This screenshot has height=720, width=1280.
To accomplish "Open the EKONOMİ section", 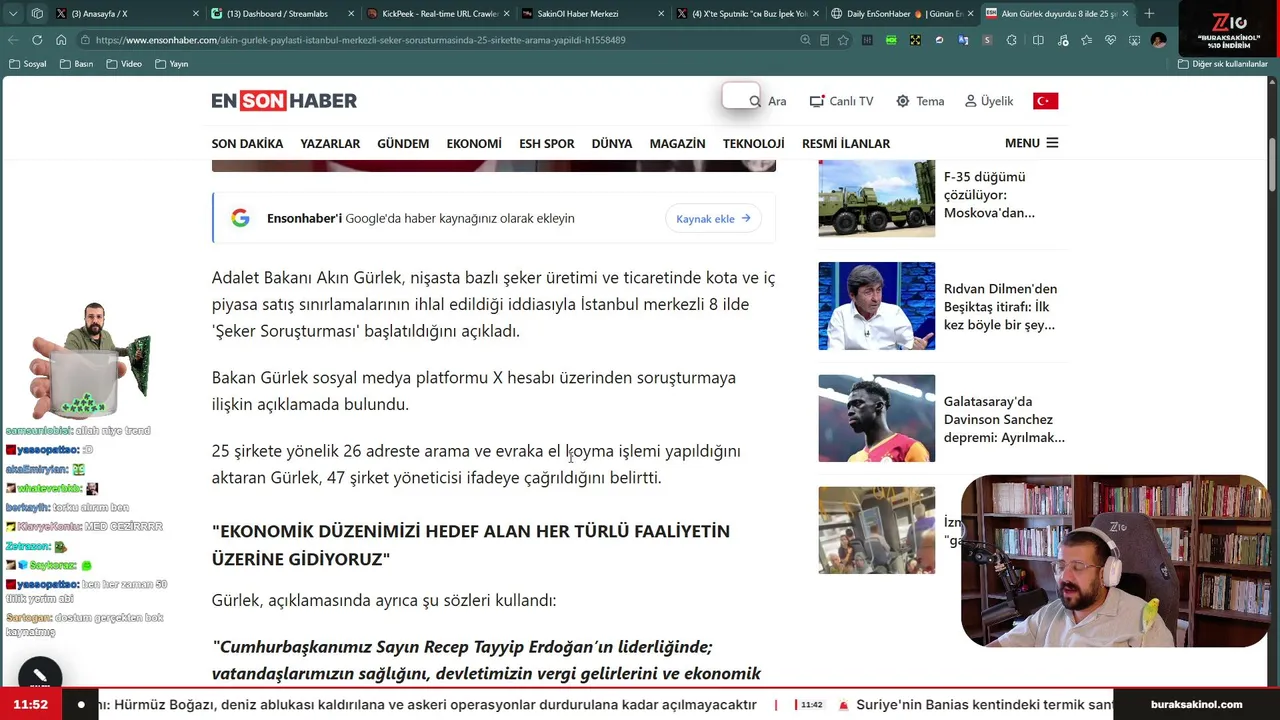I will pyautogui.click(x=474, y=144).
